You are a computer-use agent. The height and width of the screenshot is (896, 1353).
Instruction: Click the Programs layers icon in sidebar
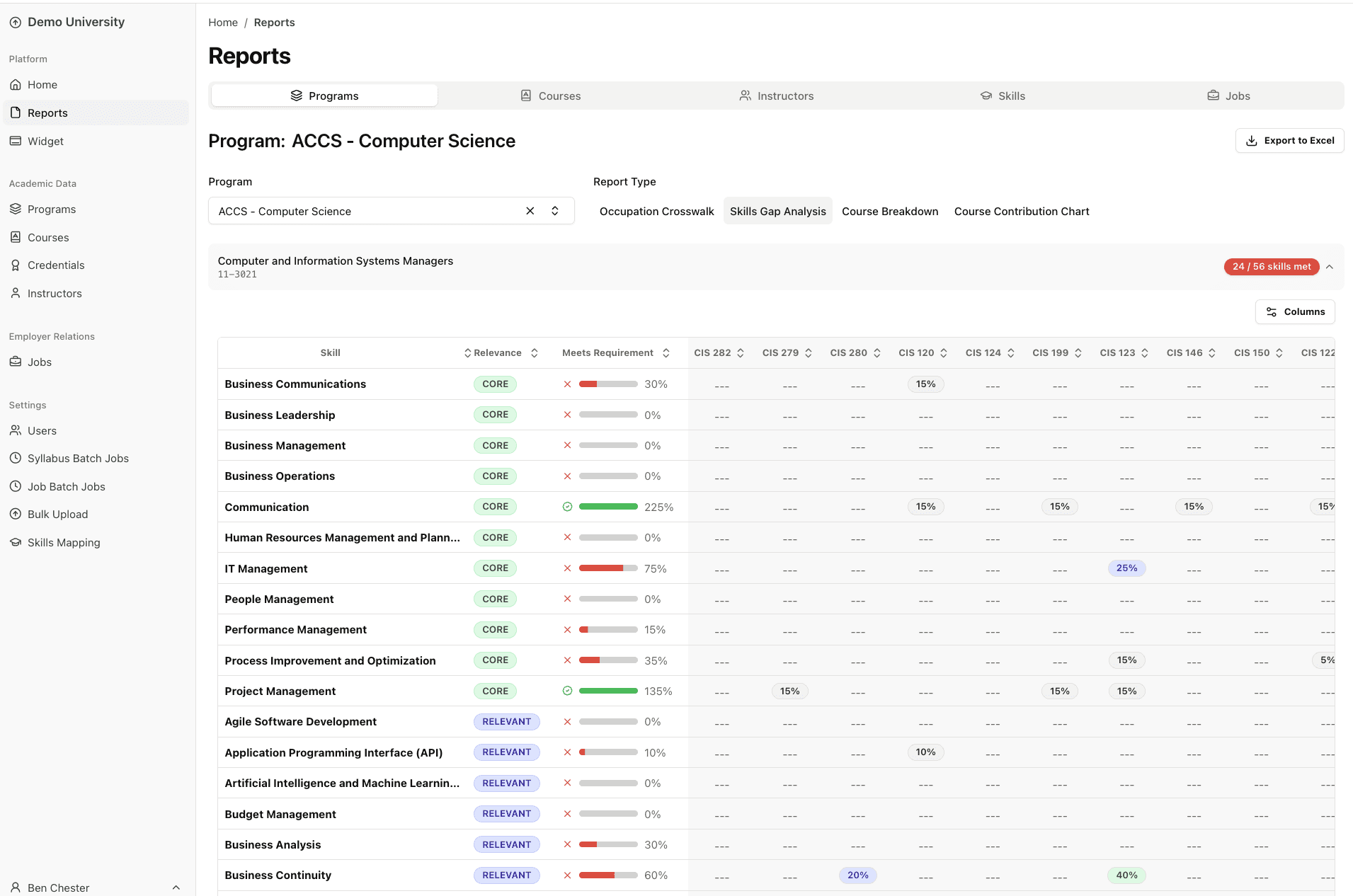16,209
